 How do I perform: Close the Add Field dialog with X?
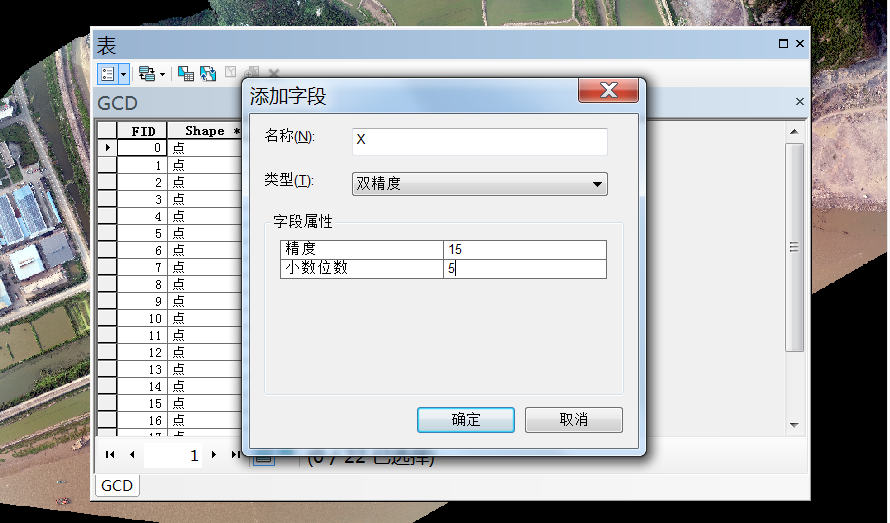[608, 92]
